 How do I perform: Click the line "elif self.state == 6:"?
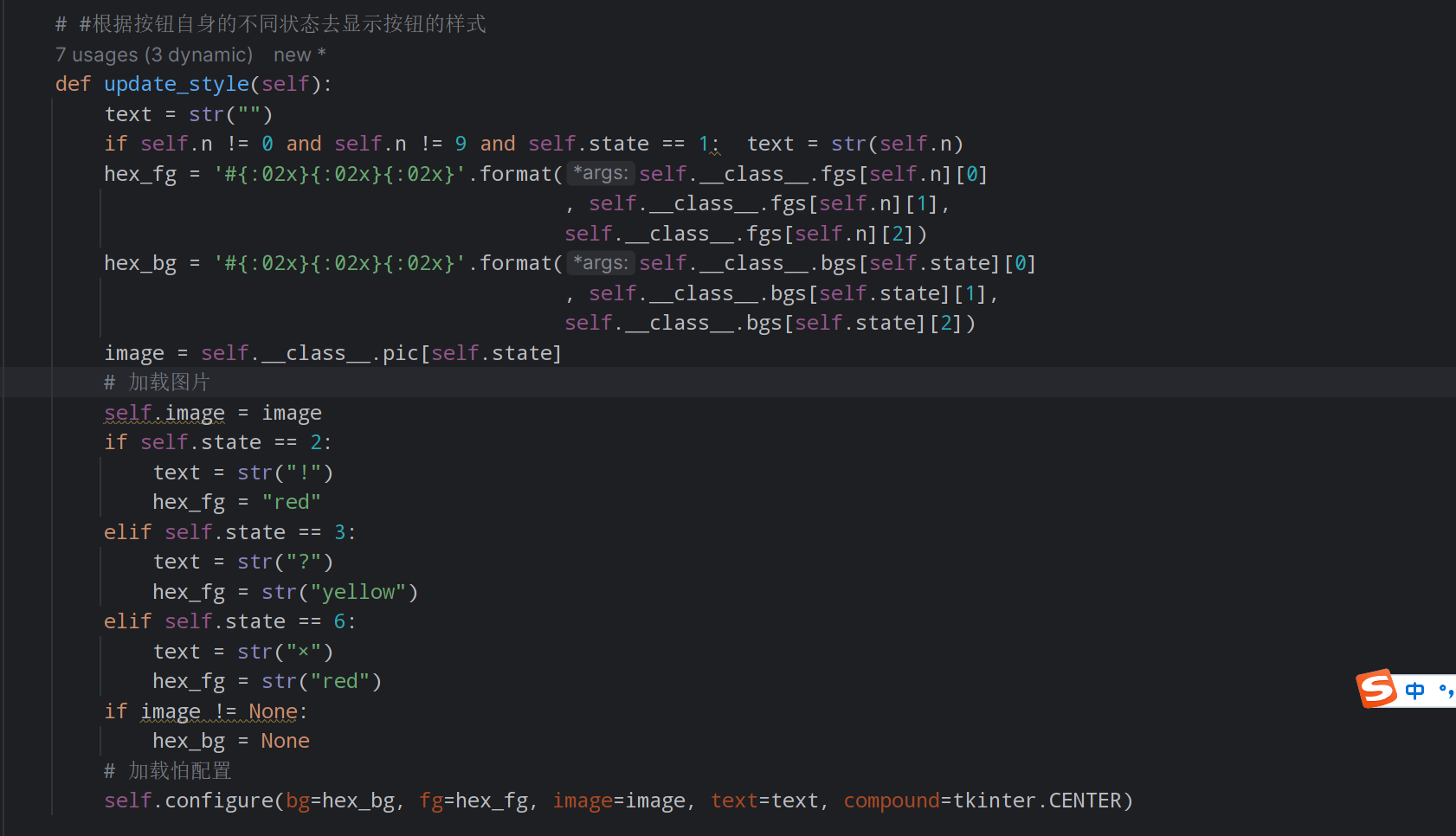click(x=230, y=621)
